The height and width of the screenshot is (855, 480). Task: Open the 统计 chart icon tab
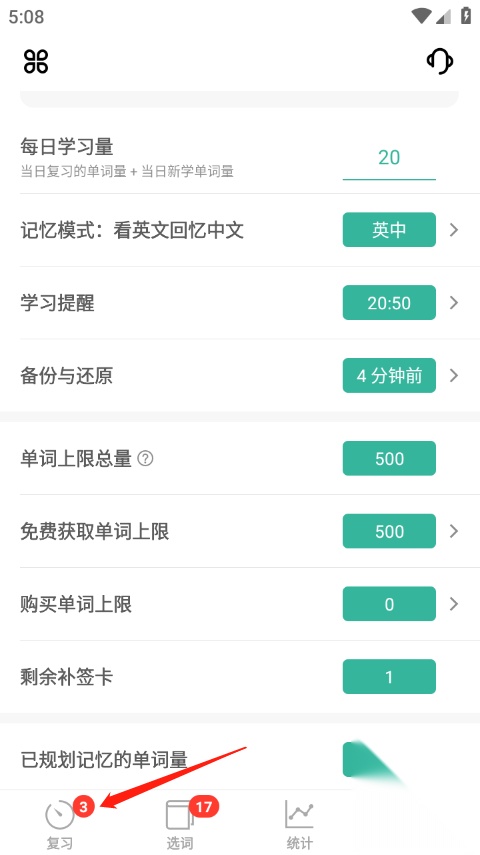coord(299,824)
